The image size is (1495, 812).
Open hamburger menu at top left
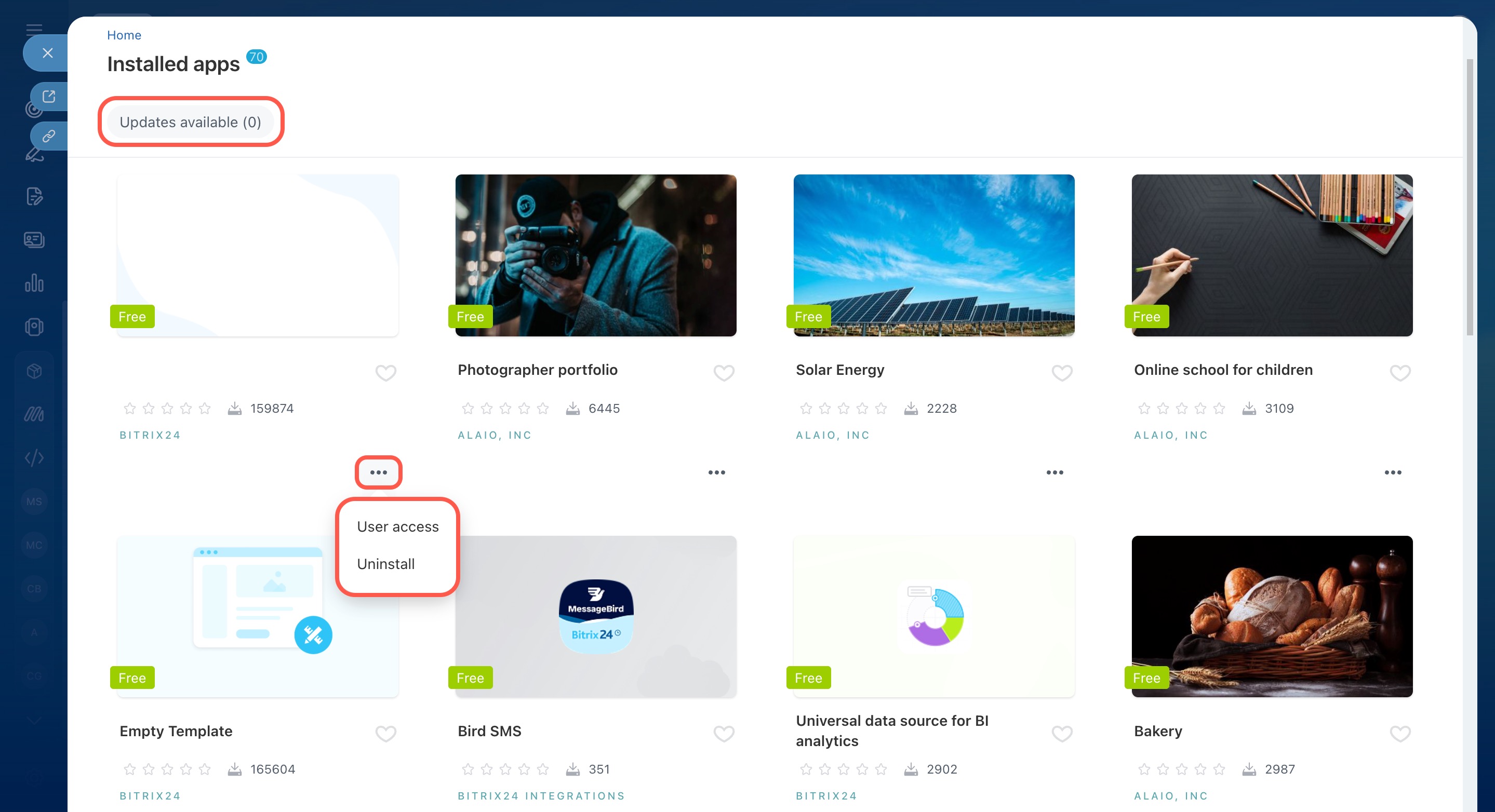pyautogui.click(x=34, y=29)
